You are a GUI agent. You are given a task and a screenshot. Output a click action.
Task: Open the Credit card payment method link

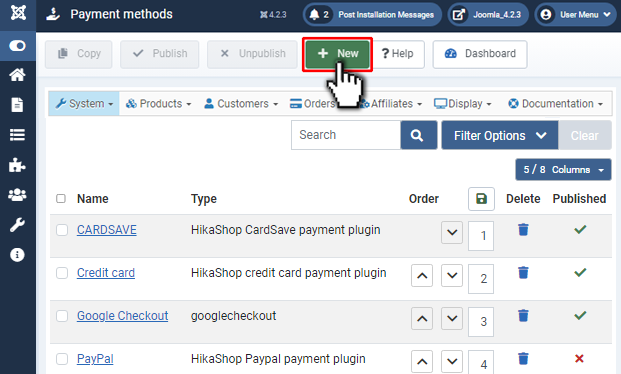click(x=106, y=273)
